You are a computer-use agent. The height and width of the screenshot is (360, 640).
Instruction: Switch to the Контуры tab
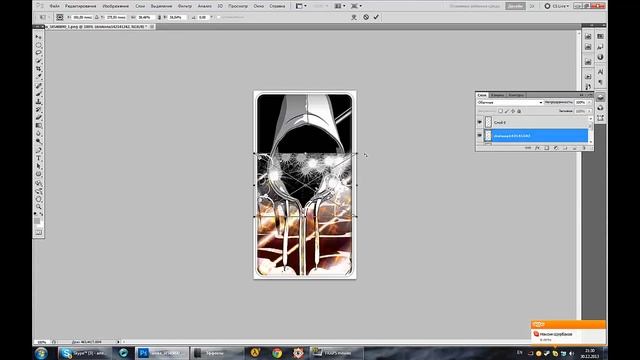[x=516, y=95]
